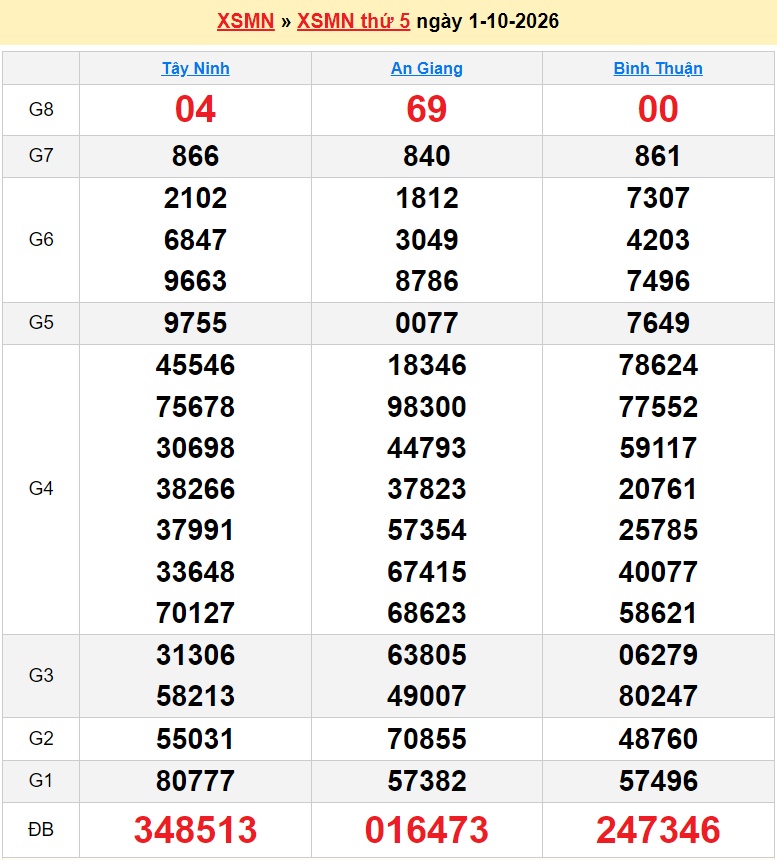The width and height of the screenshot is (777, 860).
Task: Click the G4 row label
Action: [x=41, y=489]
